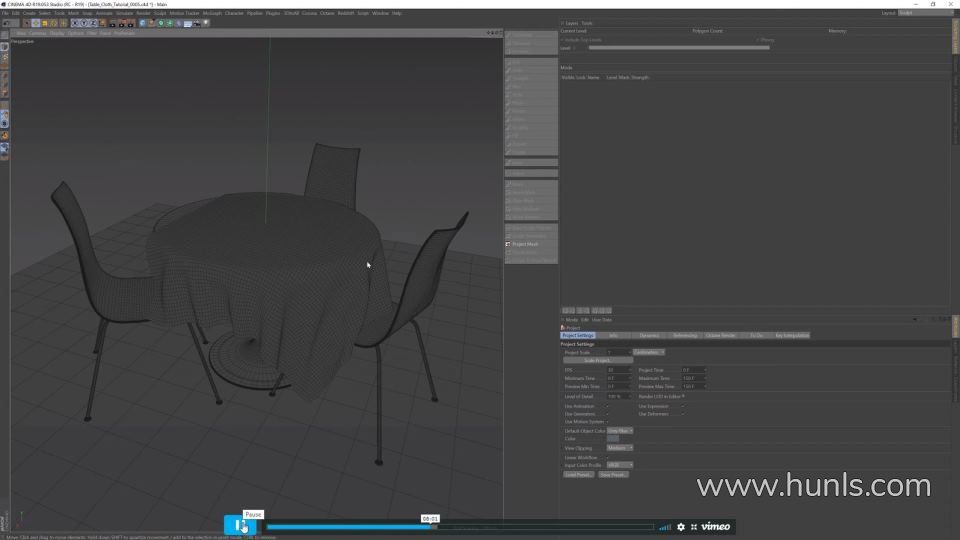960x540 pixels.
Task: Open the Project Scale units dropdown
Action: pos(649,352)
